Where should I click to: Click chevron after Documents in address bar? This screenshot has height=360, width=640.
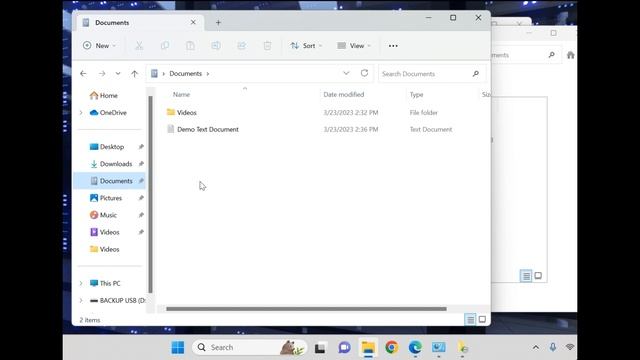coord(208,74)
